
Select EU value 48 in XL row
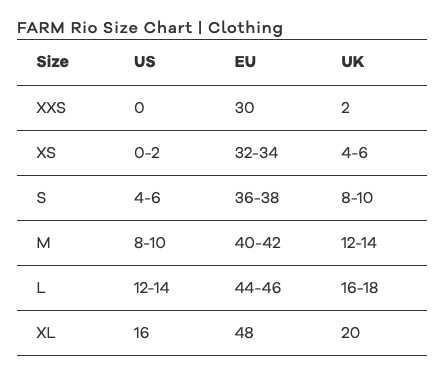click(244, 333)
